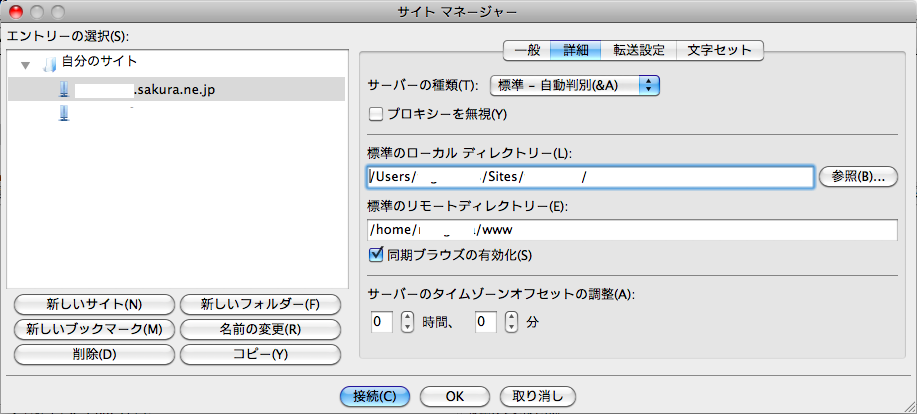Screen dimensions: 917x414
Task: Open the 文字セット tab
Action: click(720, 49)
